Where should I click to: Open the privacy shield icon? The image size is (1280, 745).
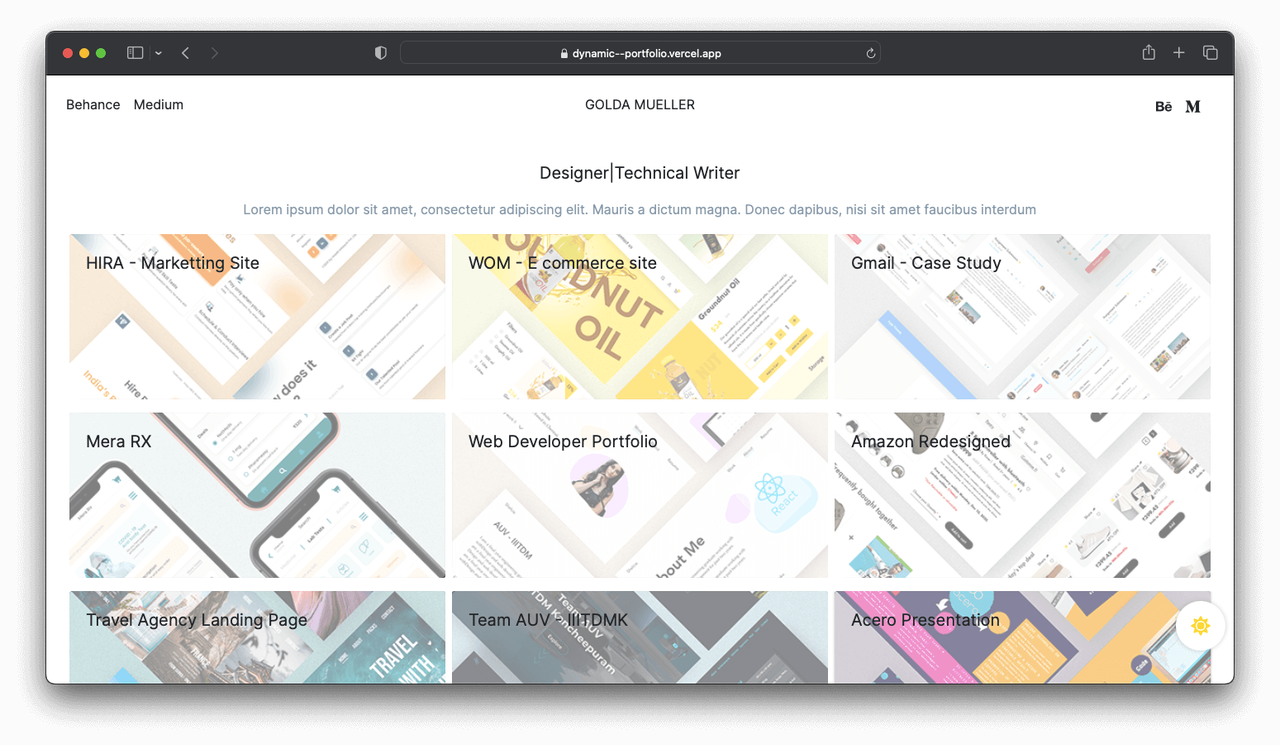tap(380, 53)
